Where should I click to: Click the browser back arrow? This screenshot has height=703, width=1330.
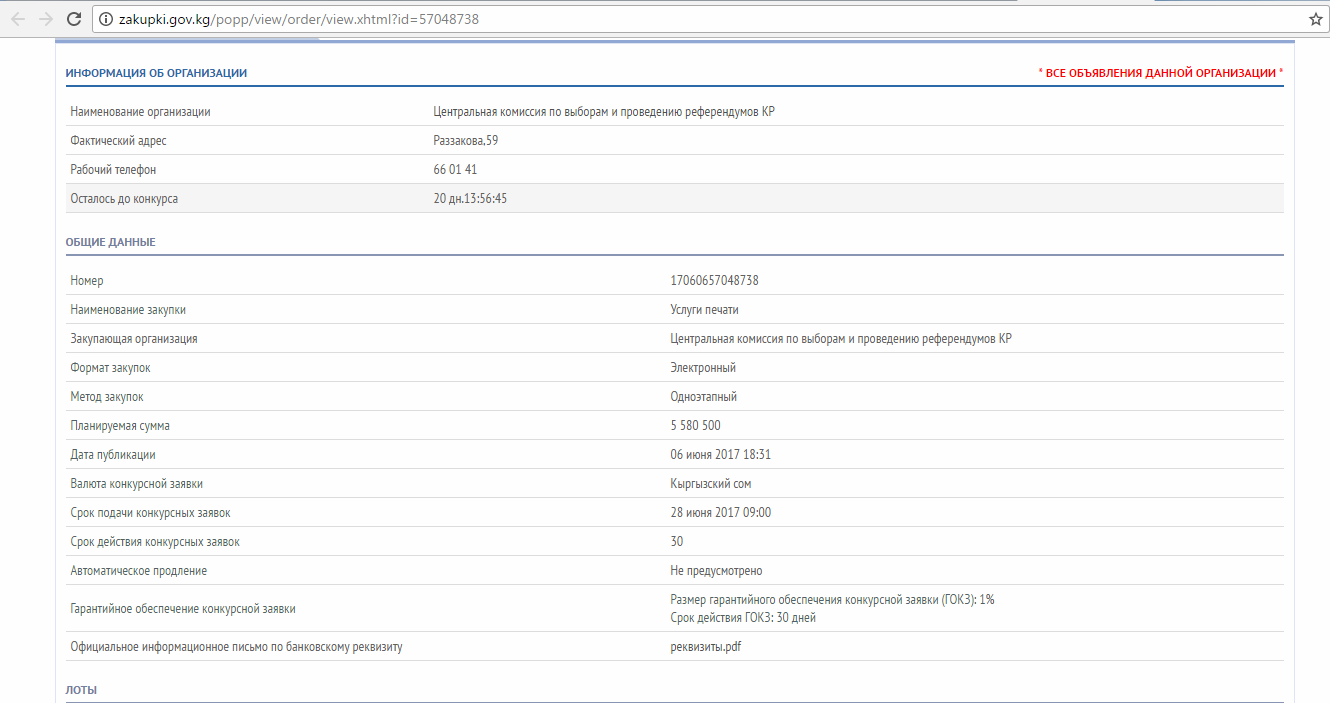(18, 19)
